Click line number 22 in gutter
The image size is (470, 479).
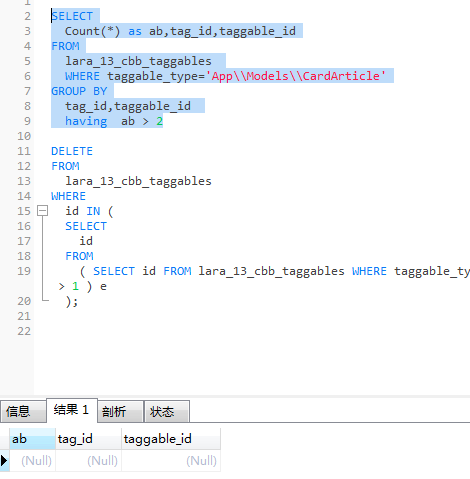coord(24,331)
